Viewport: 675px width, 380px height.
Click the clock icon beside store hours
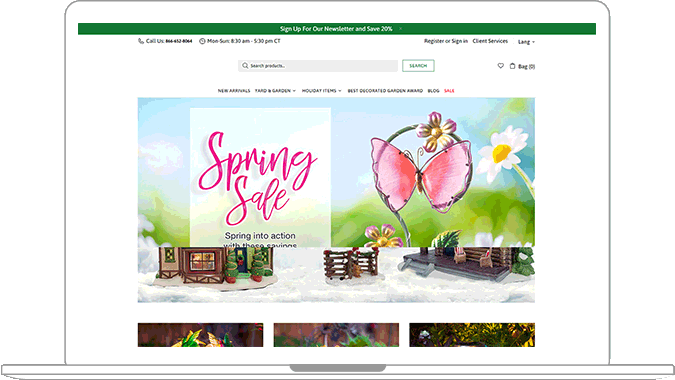point(202,41)
